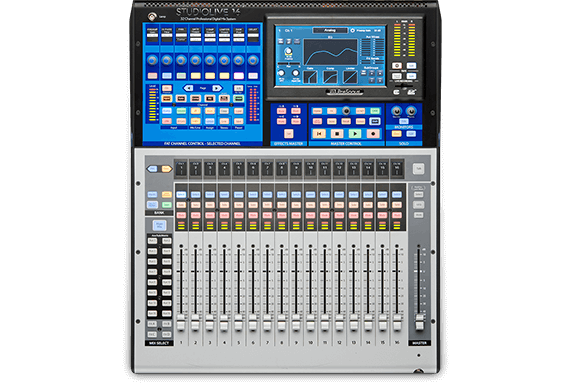Viewport: 570px width, 385px height.
Task: Click the encoder knob in Master Control section
Action: pyautogui.click(x=346, y=111)
